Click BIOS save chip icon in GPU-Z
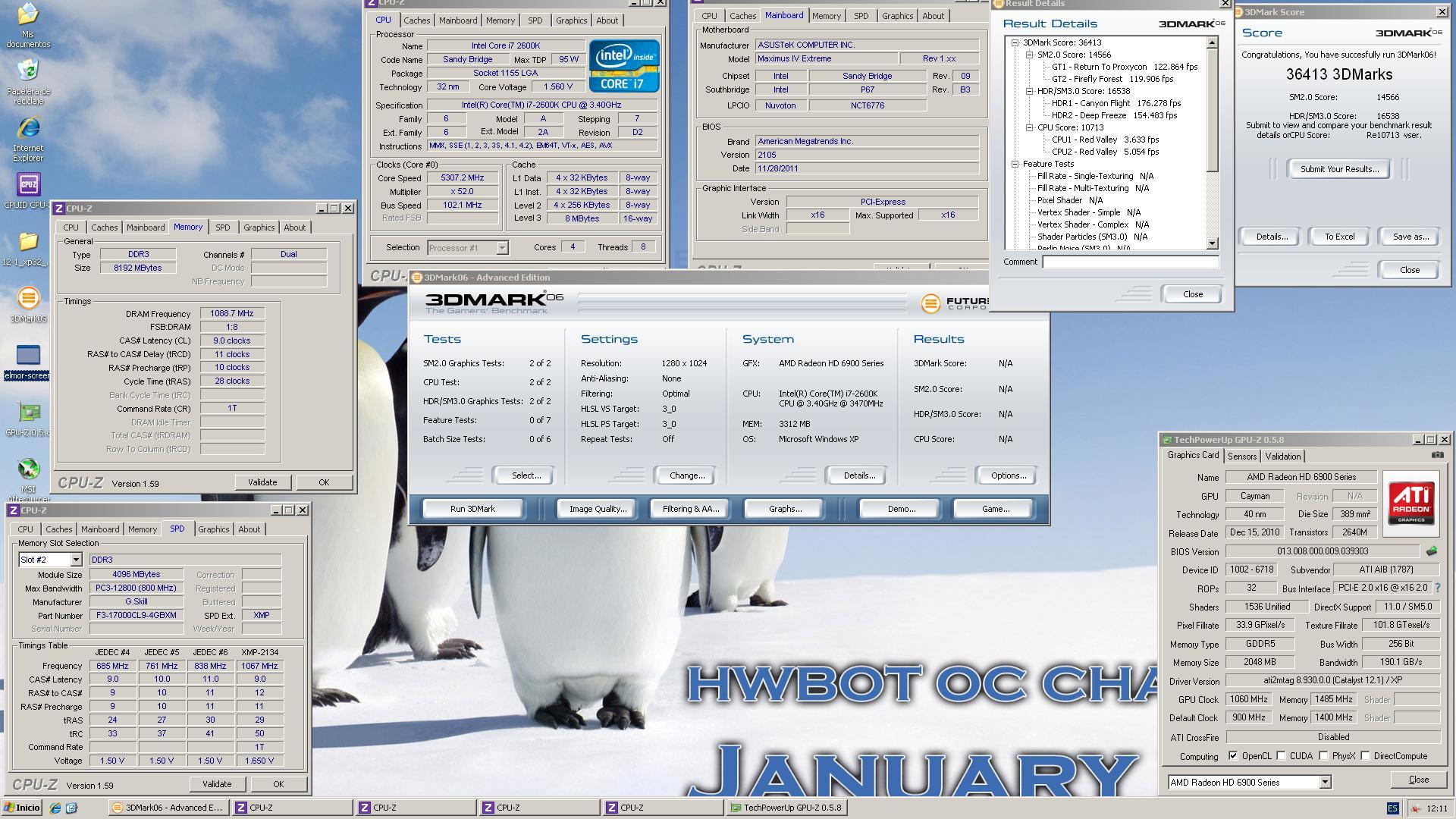 pos(1431,551)
